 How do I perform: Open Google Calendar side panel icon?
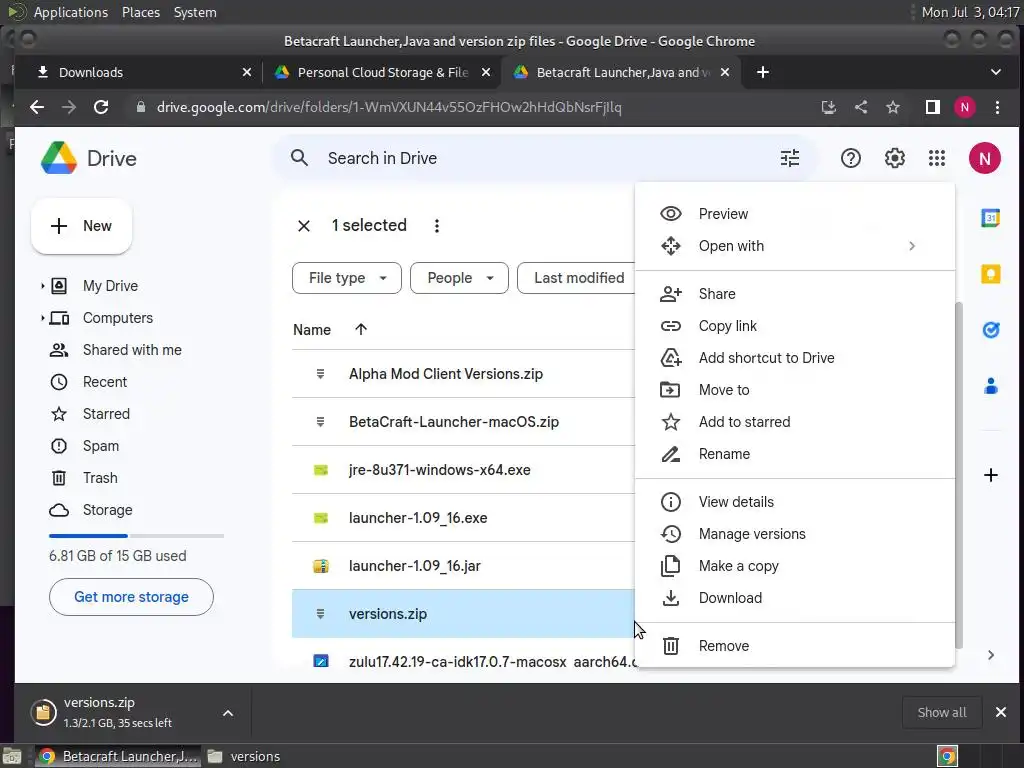991,218
